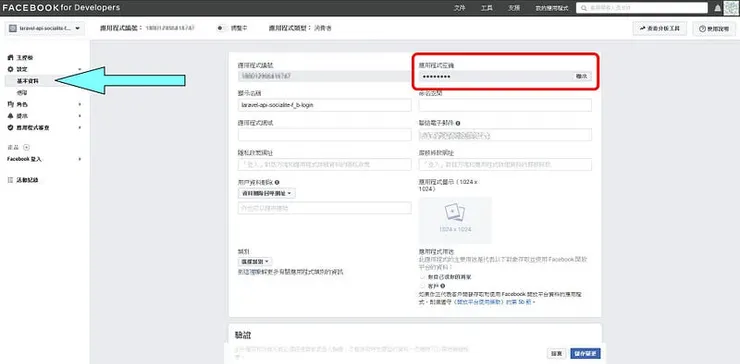Screen dimensions: 740x364
Task: Open the platform policy link in parentheses
Action: (479, 301)
